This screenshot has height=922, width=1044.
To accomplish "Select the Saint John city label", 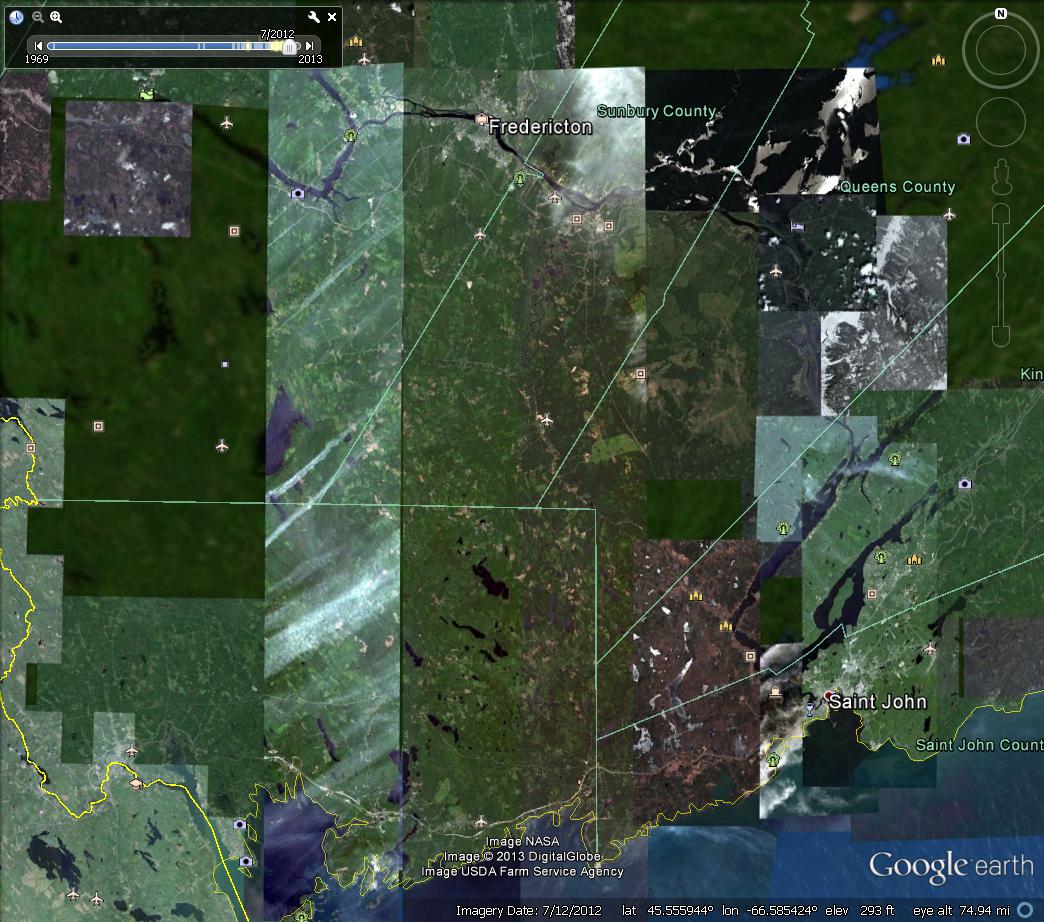I will [877, 702].
